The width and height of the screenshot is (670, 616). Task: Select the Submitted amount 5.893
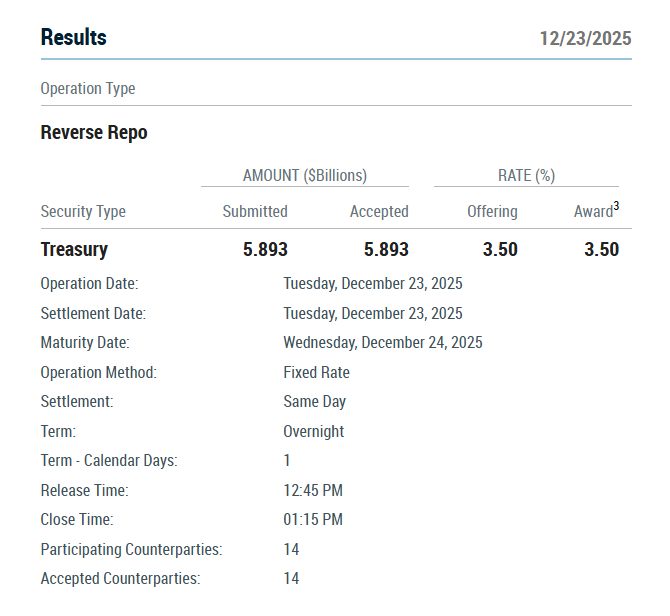pyautogui.click(x=265, y=249)
